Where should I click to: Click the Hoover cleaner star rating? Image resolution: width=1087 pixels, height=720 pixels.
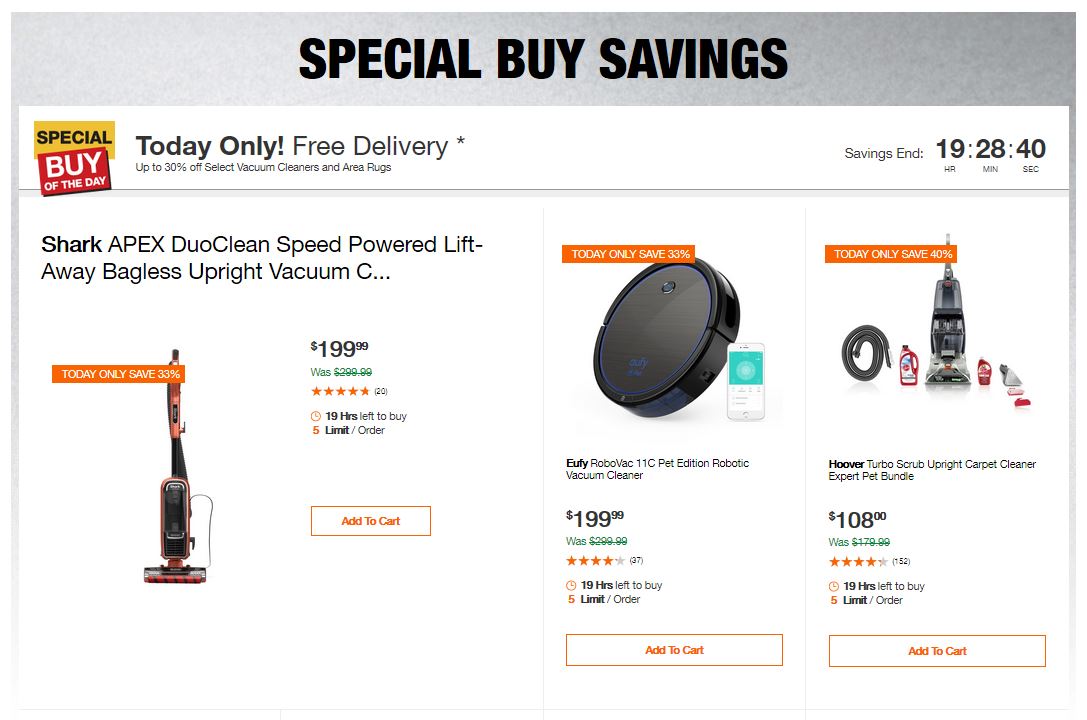click(x=858, y=561)
